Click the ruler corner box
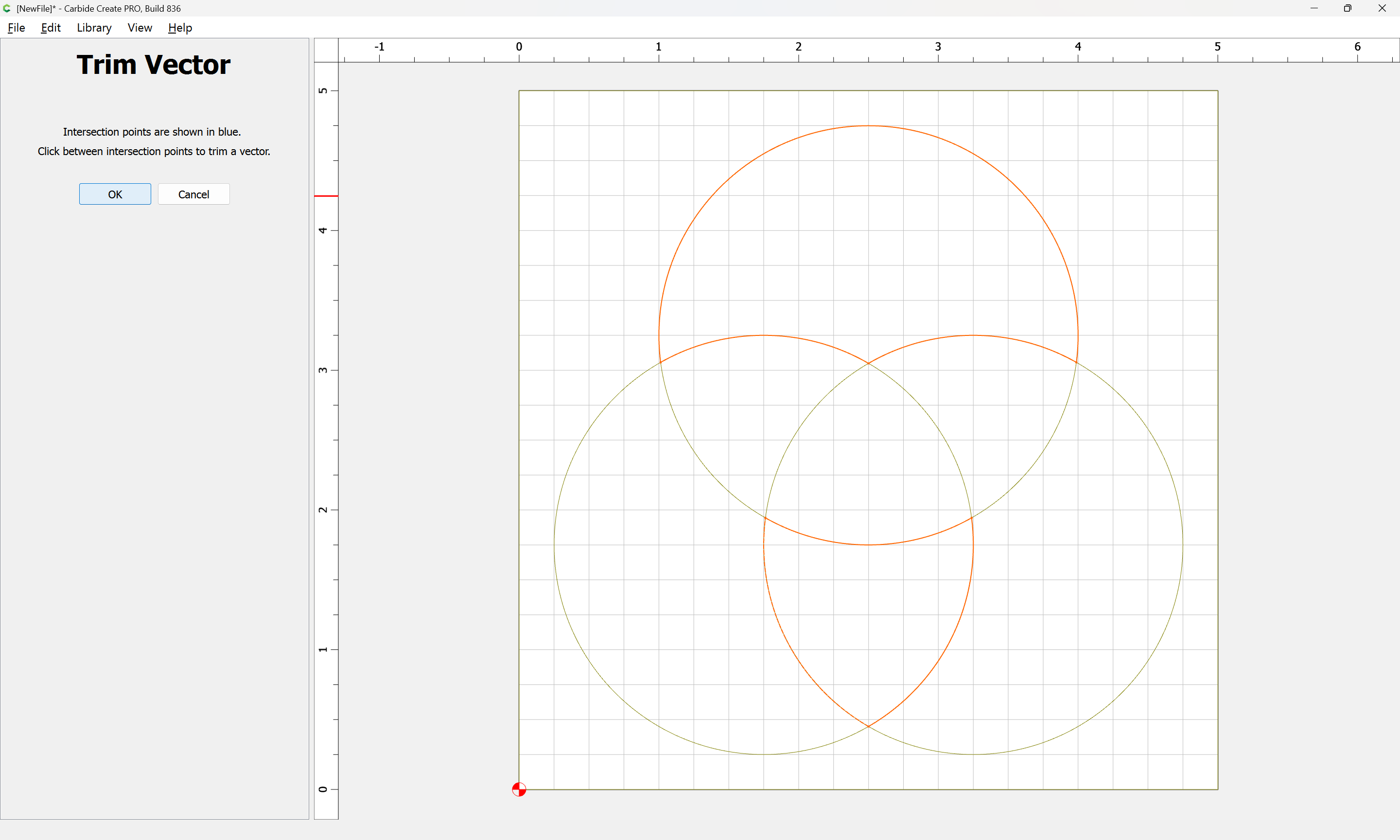The height and width of the screenshot is (840, 1400). tap(326, 51)
